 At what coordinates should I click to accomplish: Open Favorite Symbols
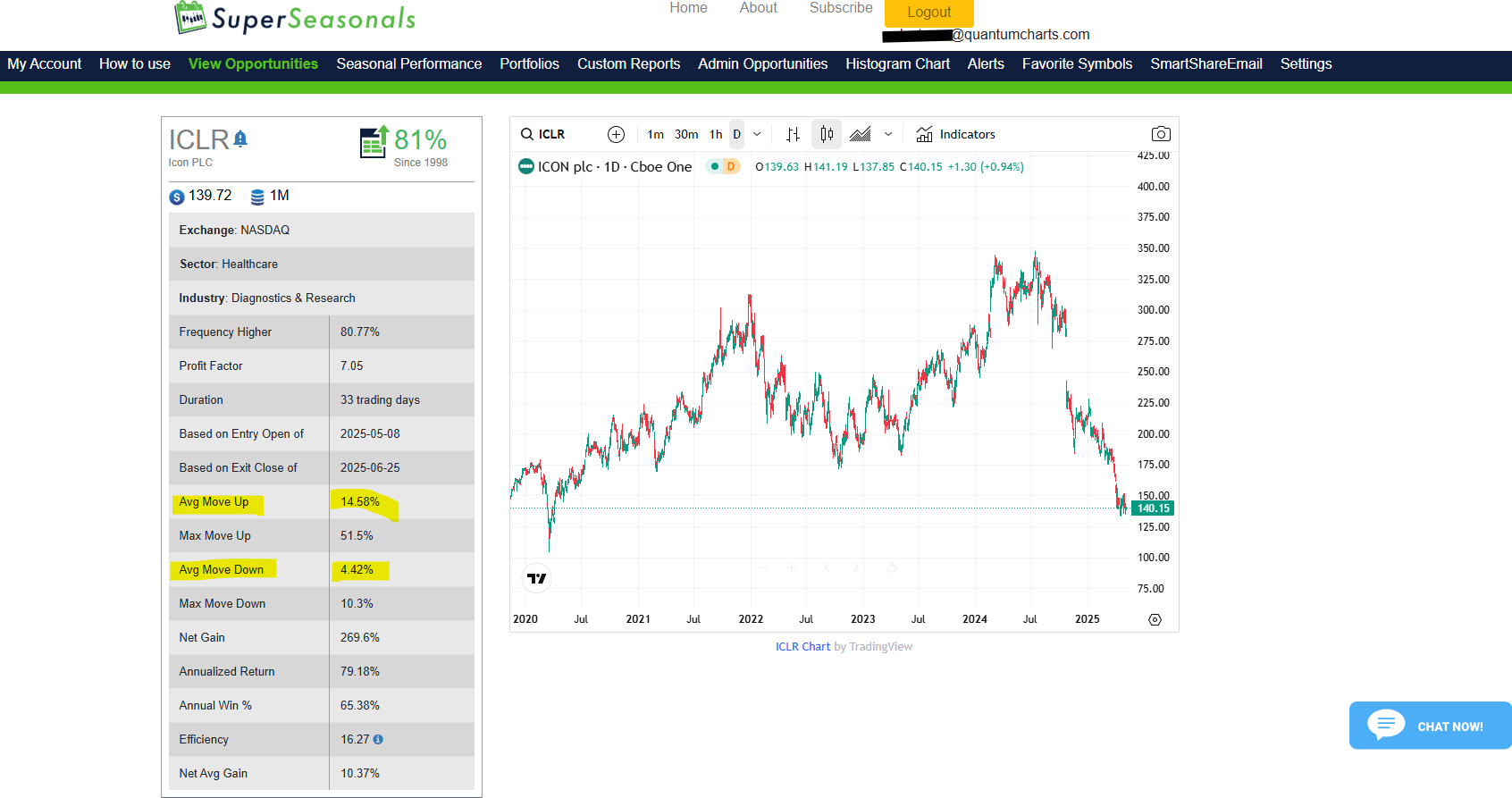(1077, 63)
